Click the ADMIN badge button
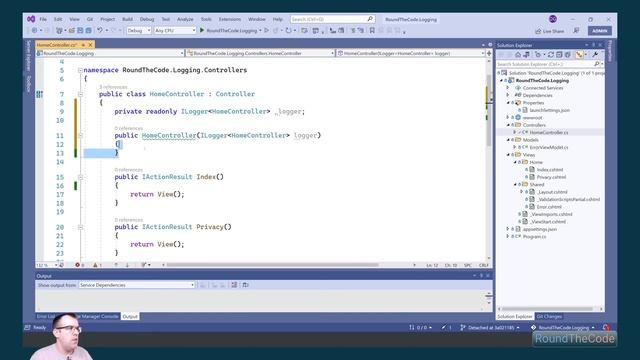 [600, 31]
